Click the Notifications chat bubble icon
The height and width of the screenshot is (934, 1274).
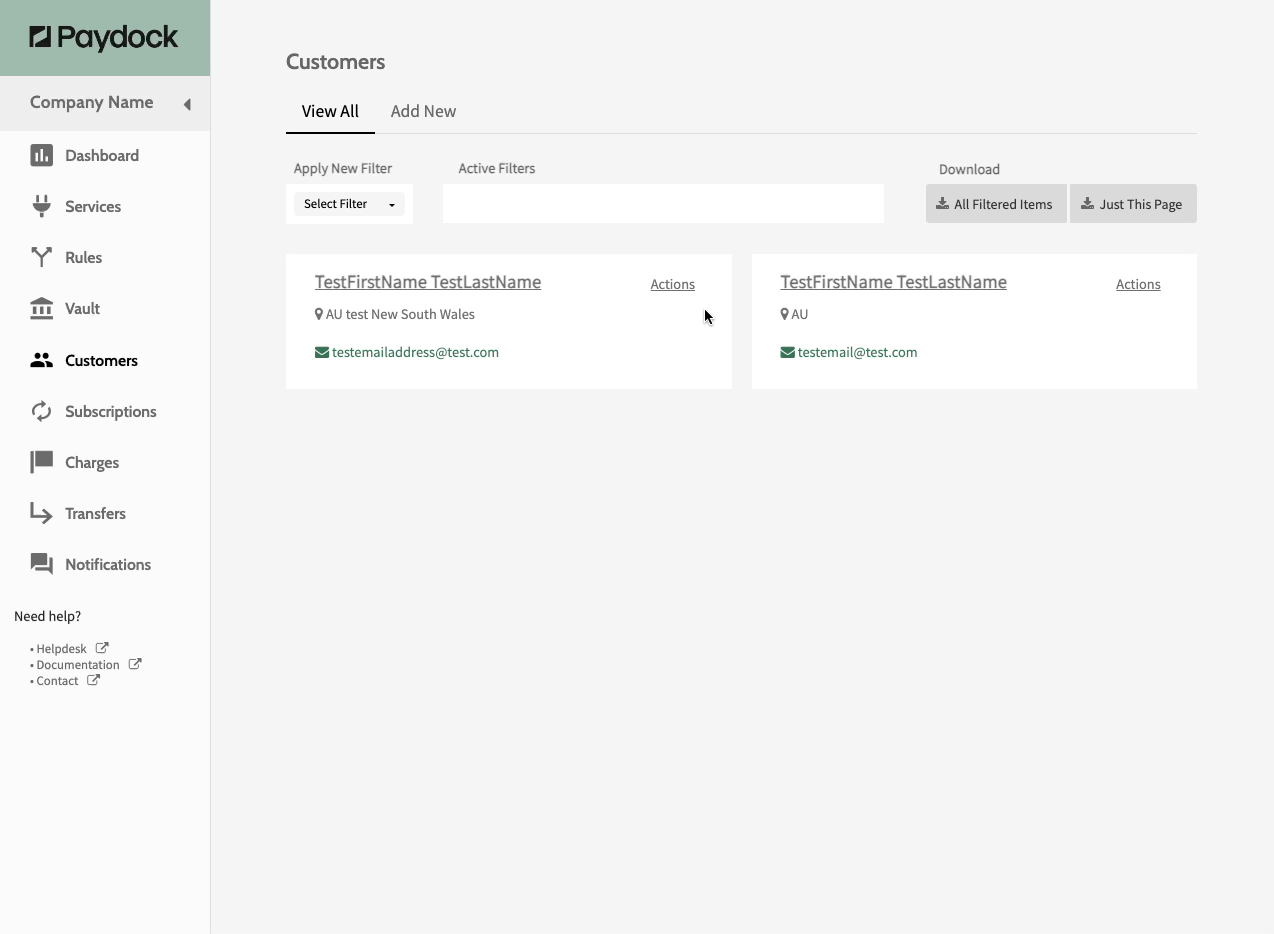click(x=41, y=564)
